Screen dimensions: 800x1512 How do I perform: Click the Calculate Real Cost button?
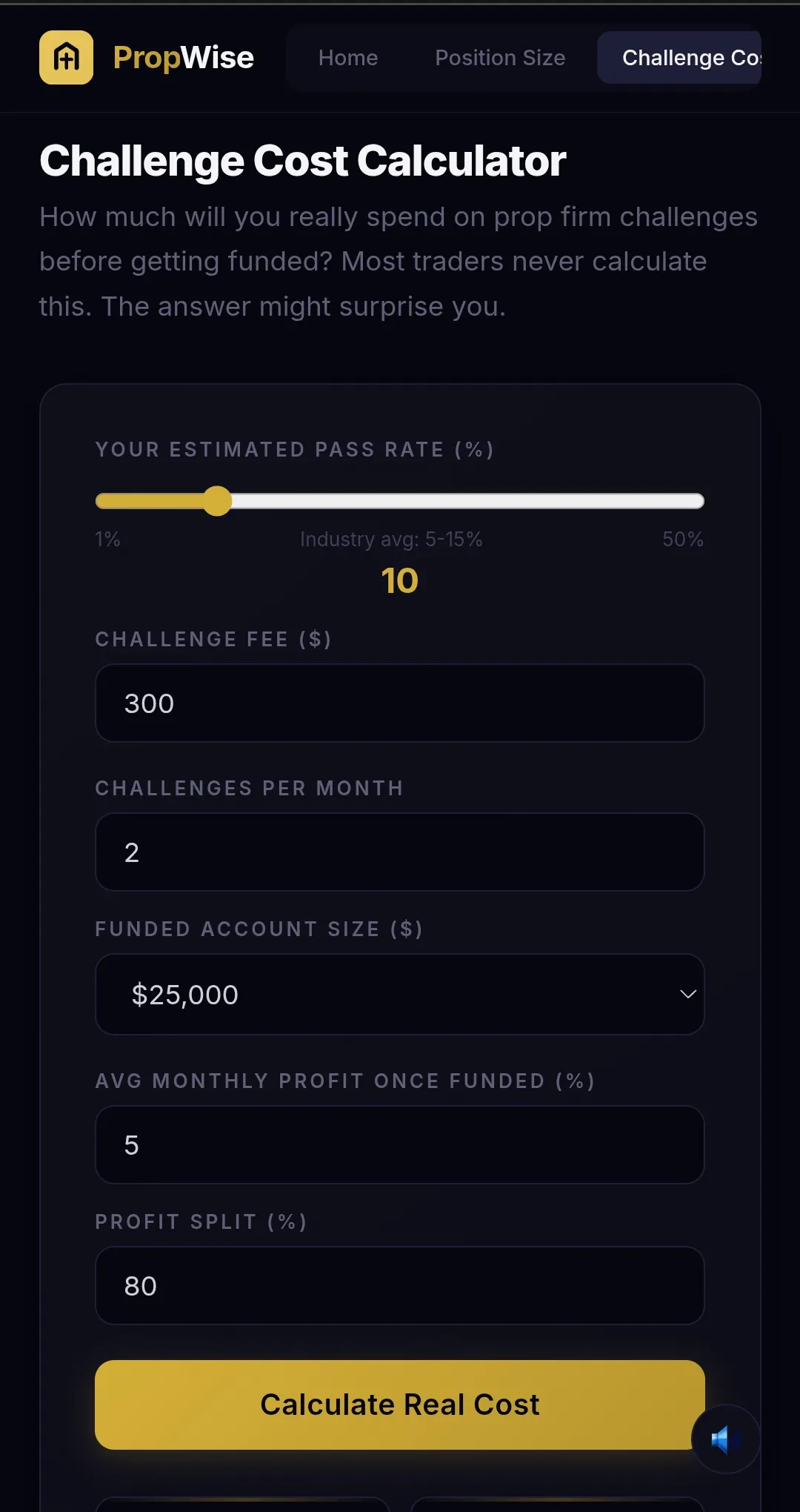pyautogui.click(x=399, y=1405)
